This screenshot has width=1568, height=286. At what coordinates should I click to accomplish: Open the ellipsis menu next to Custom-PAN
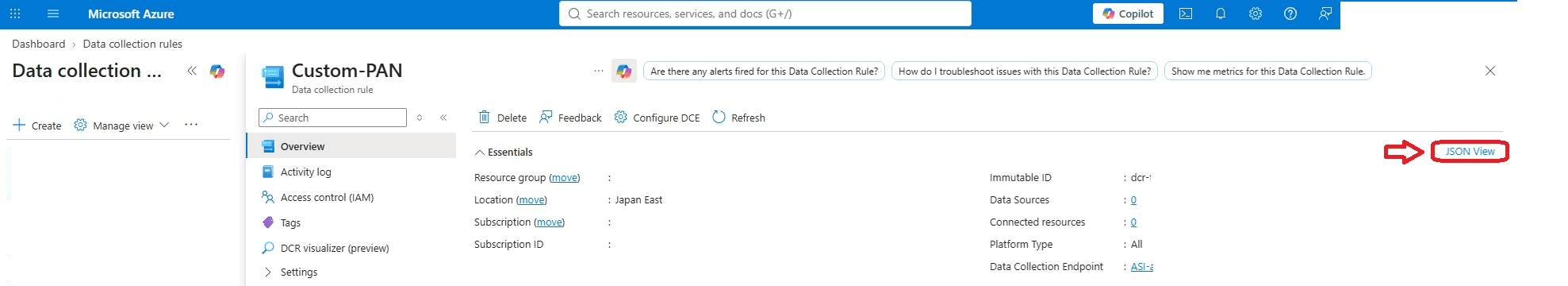click(599, 71)
